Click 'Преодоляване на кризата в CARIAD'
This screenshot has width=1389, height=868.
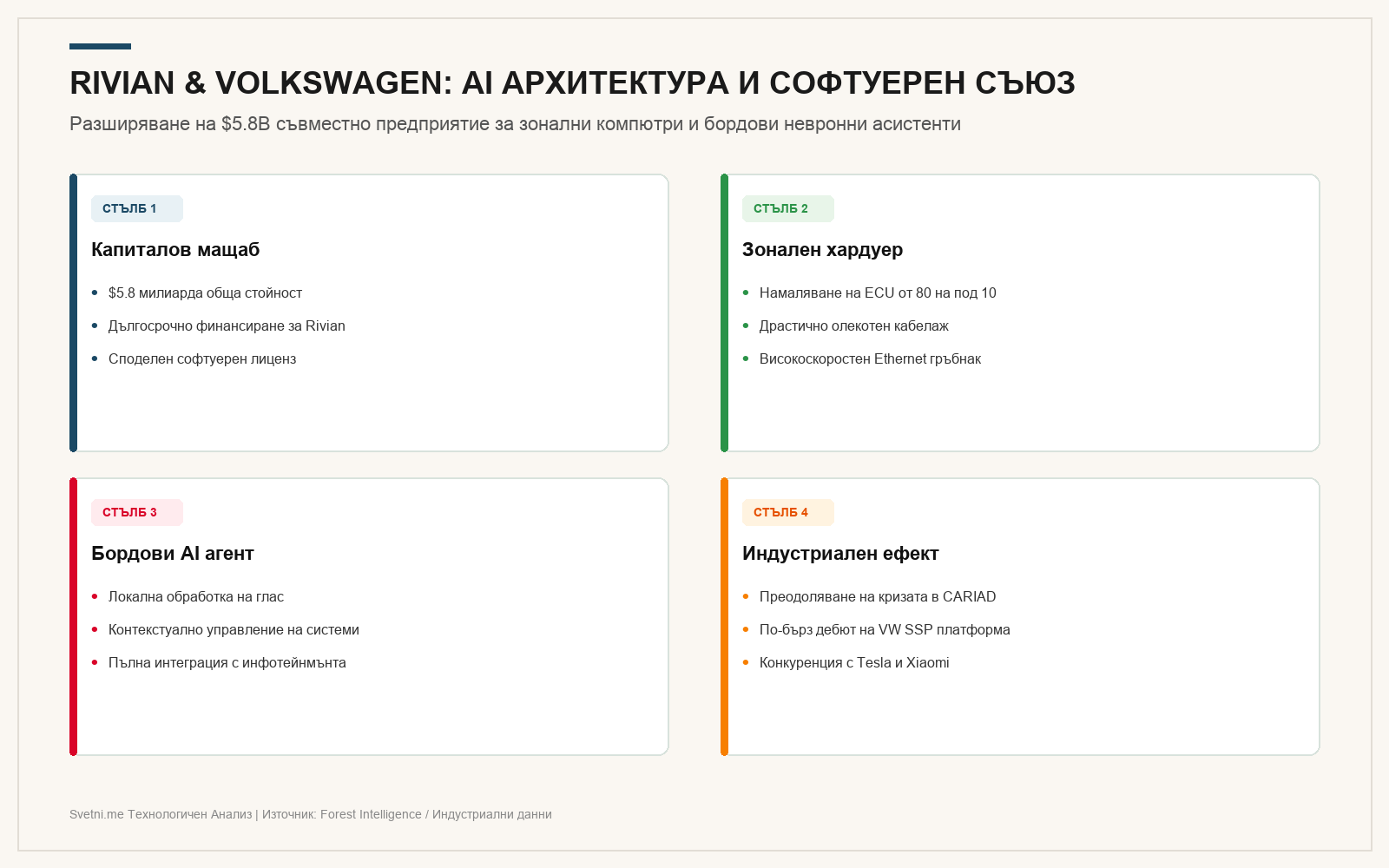[878, 597]
